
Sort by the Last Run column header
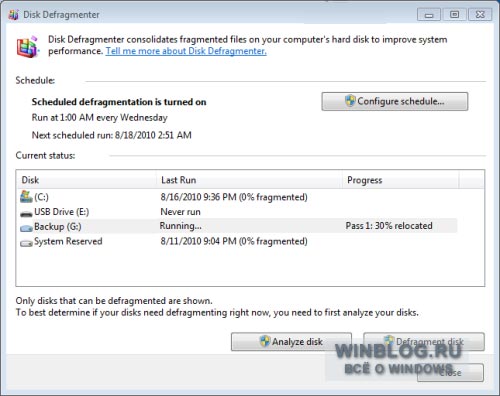pyautogui.click(x=249, y=180)
